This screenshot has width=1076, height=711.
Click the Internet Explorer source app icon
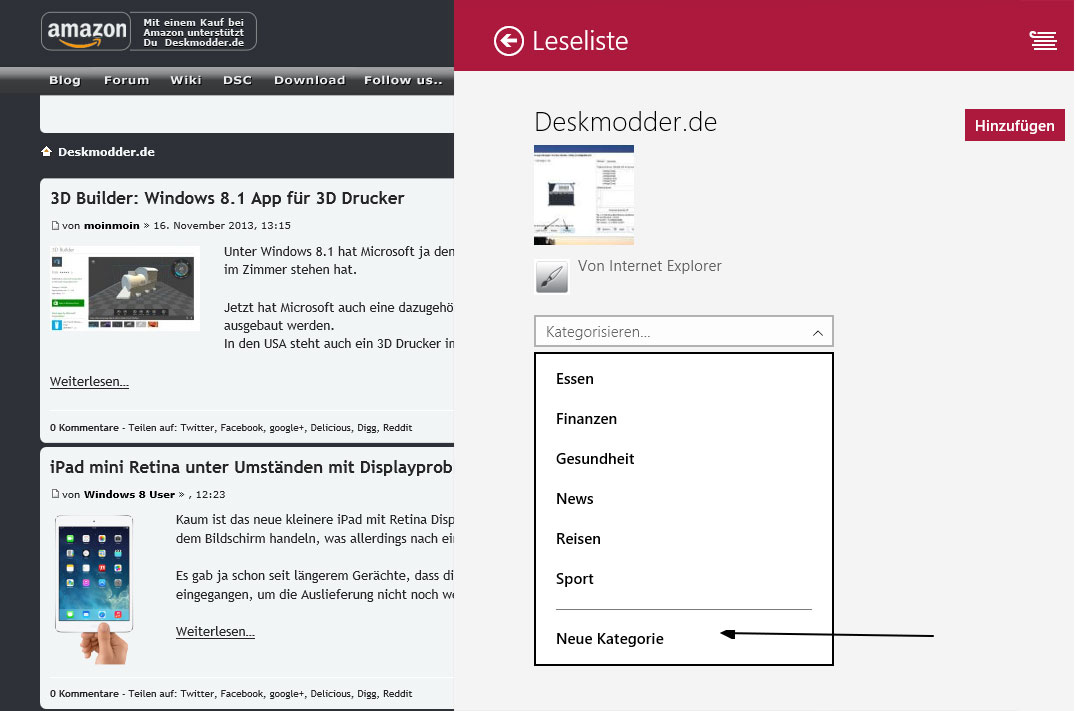[552, 277]
